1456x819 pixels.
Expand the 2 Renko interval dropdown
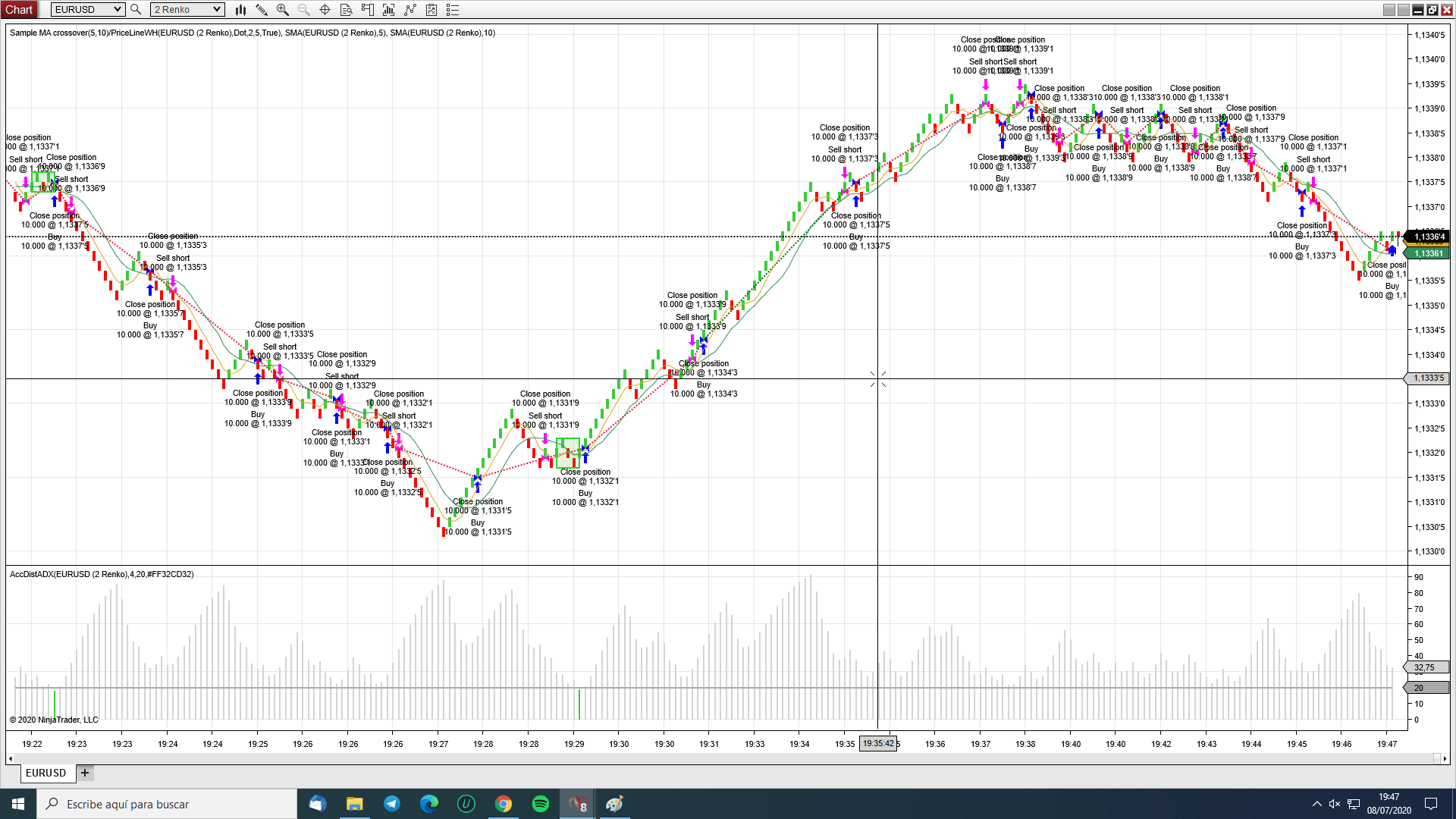(x=217, y=10)
